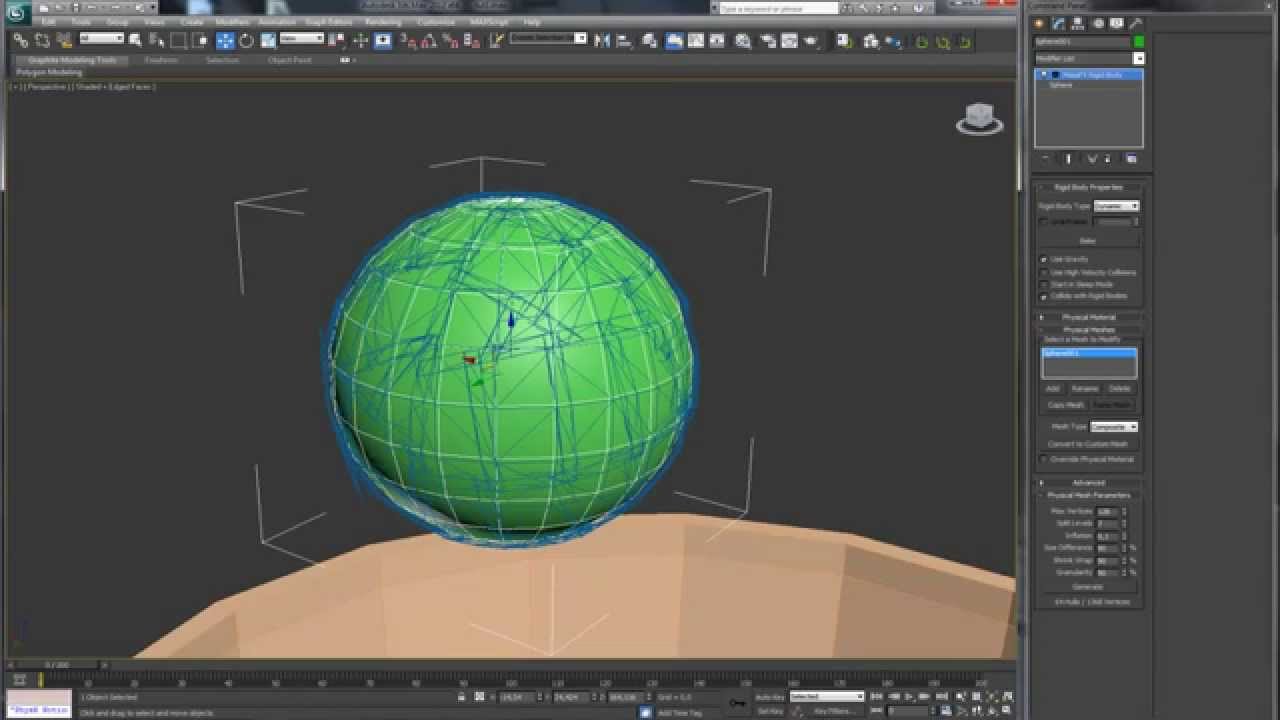Image resolution: width=1280 pixels, height=720 pixels.
Task: Click the time slider handle on the timeline
Action: coord(57,665)
